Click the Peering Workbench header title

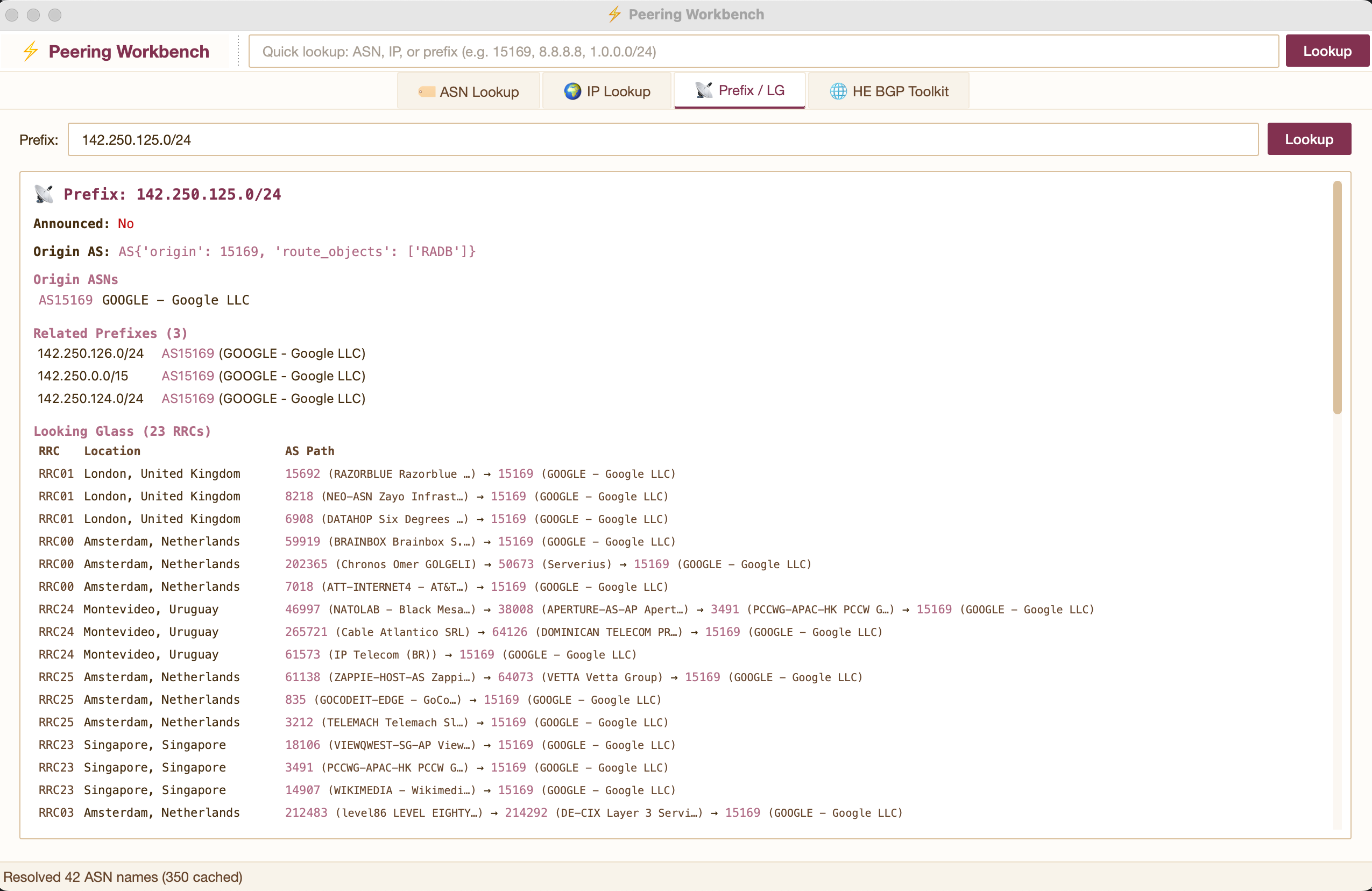point(129,51)
